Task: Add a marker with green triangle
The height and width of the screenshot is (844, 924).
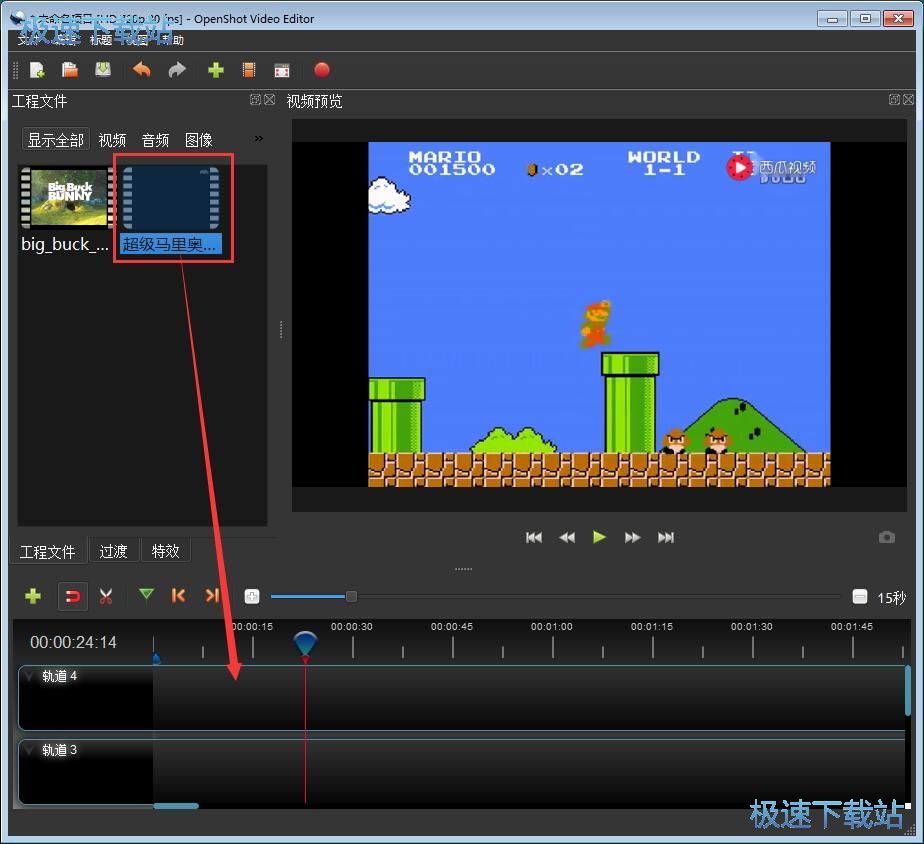Action: point(146,595)
